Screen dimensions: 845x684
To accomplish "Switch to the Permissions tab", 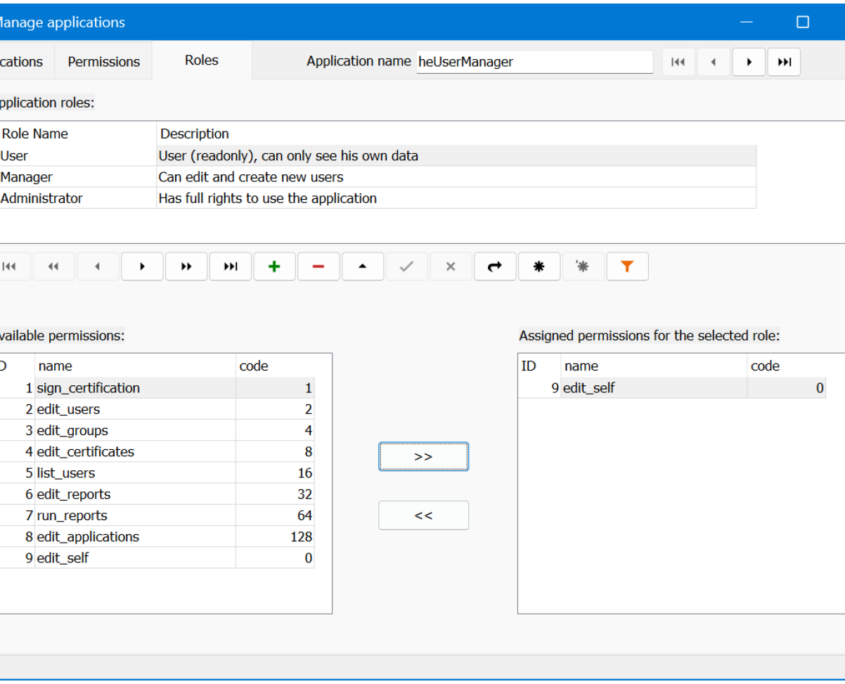I will coord(103,61).
